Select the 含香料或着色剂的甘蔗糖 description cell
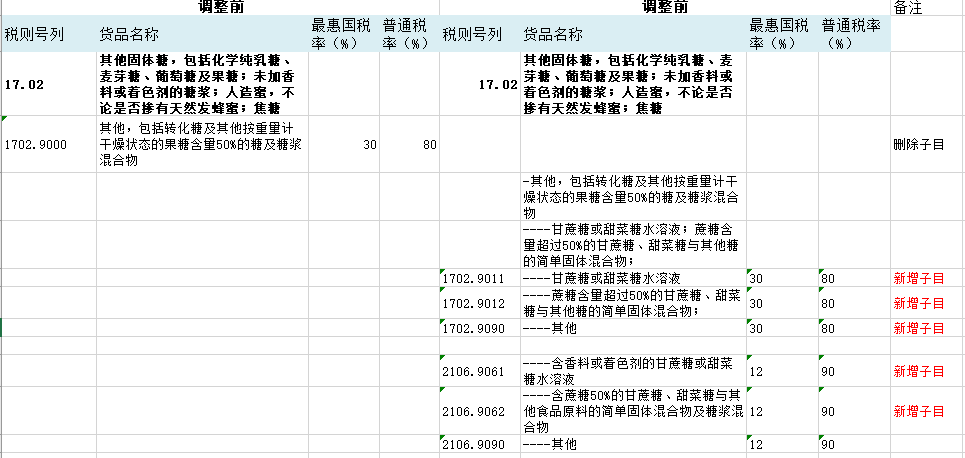 pyautogui.click(x=632, y=371)
